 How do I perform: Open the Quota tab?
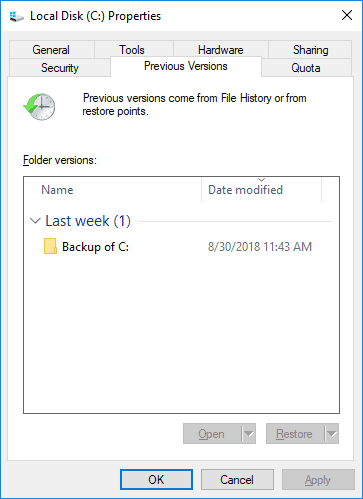point(306,68)
